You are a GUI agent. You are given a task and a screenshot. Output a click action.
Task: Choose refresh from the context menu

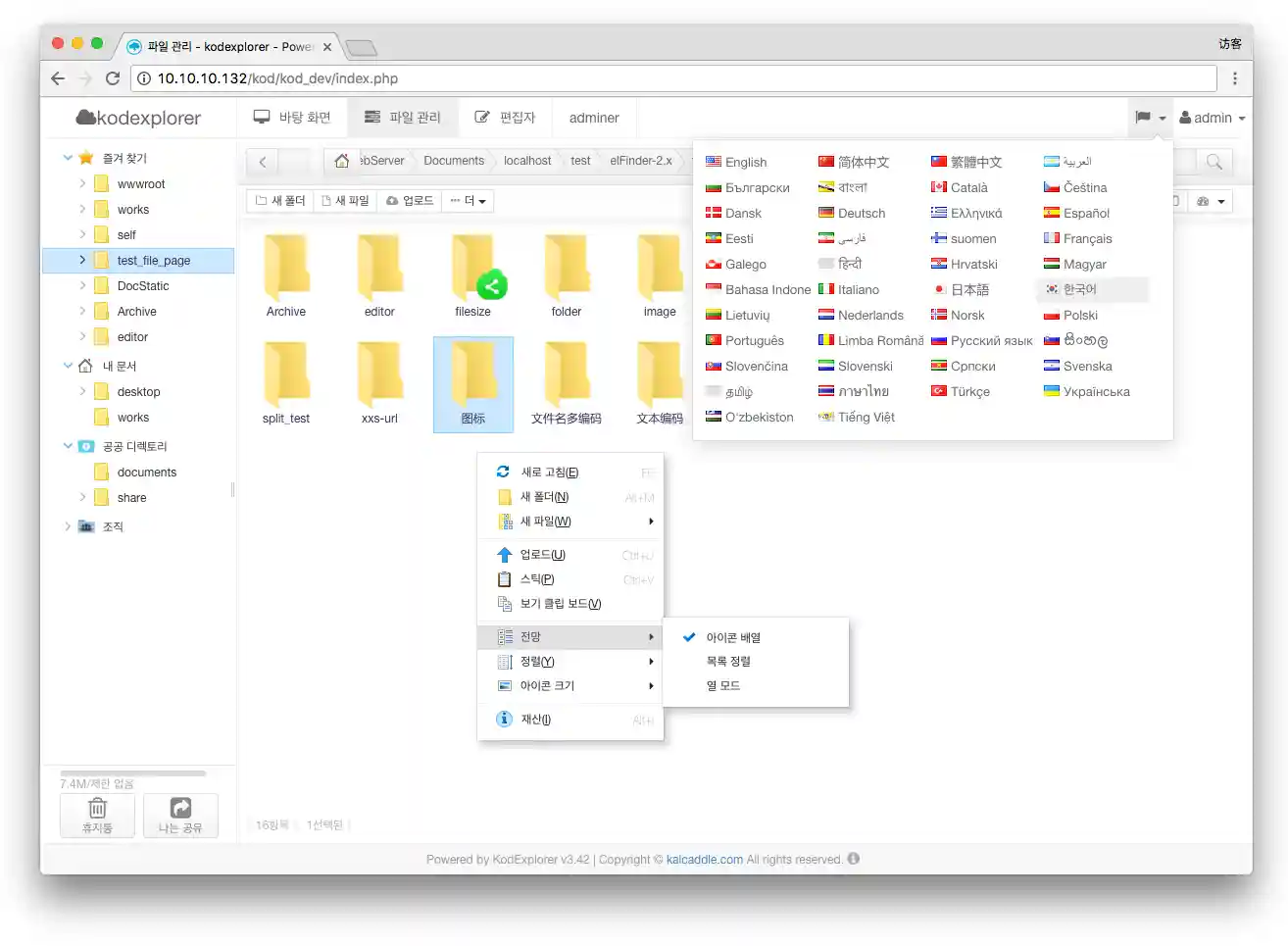click(549, 473)
